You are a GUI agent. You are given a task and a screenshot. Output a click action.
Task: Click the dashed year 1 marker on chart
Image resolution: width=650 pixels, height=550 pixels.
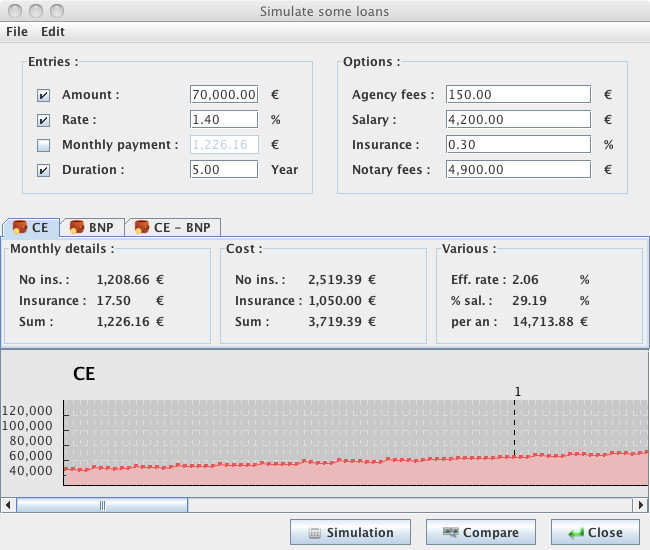coord(514,427)
